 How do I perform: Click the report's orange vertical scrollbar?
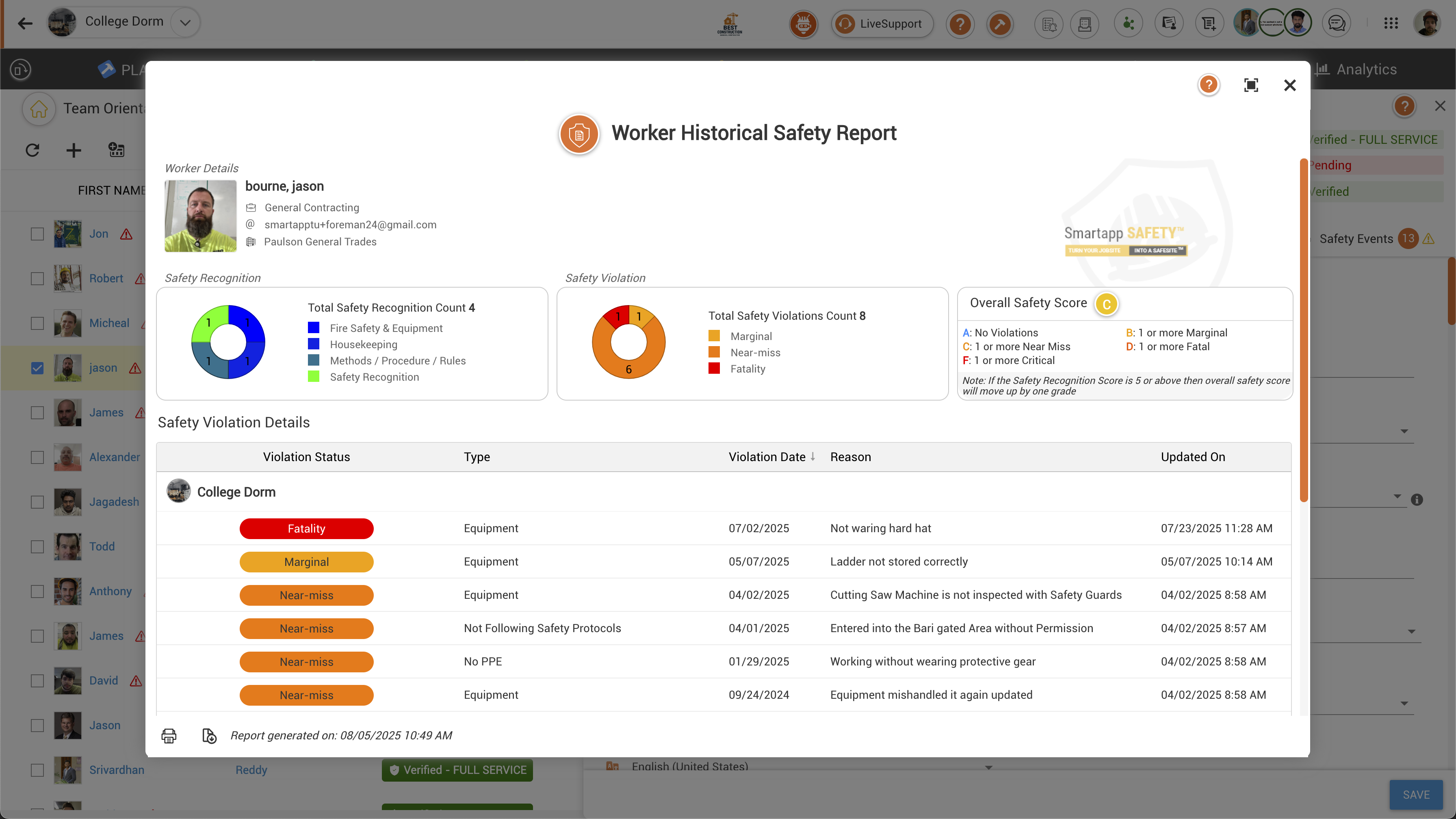[1303, 330]
